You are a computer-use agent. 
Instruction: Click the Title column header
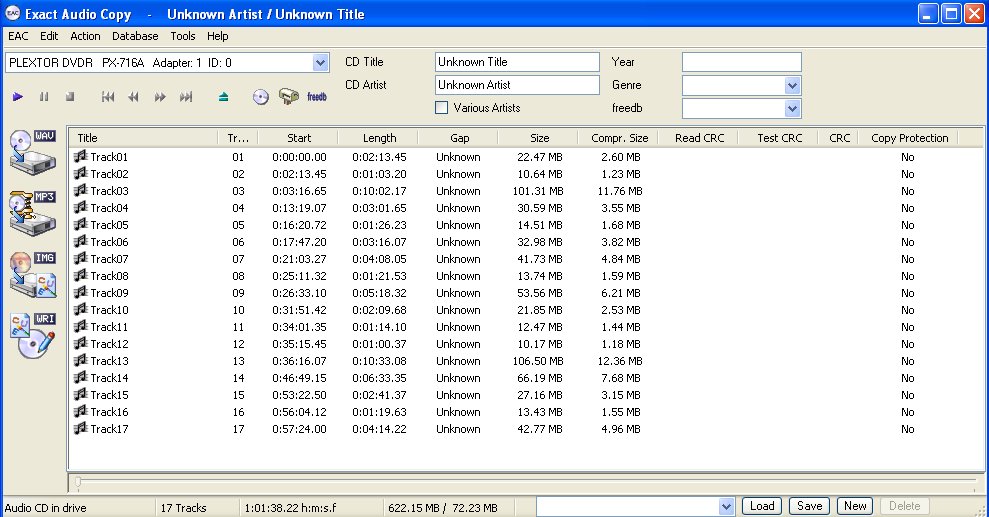click(x=144, y=138)
